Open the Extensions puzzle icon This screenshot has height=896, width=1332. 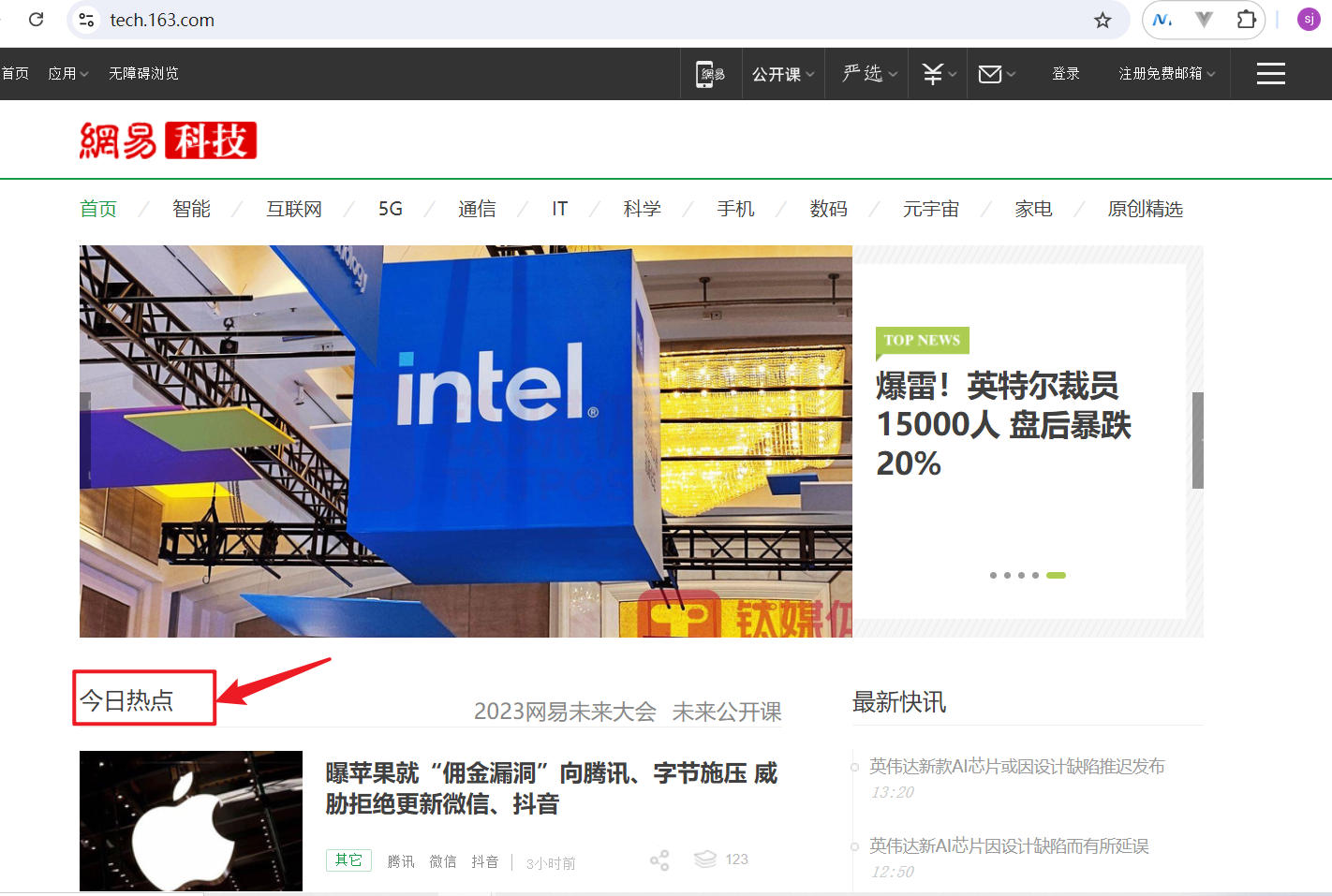pyautogui.click(x=1246, y=20)
